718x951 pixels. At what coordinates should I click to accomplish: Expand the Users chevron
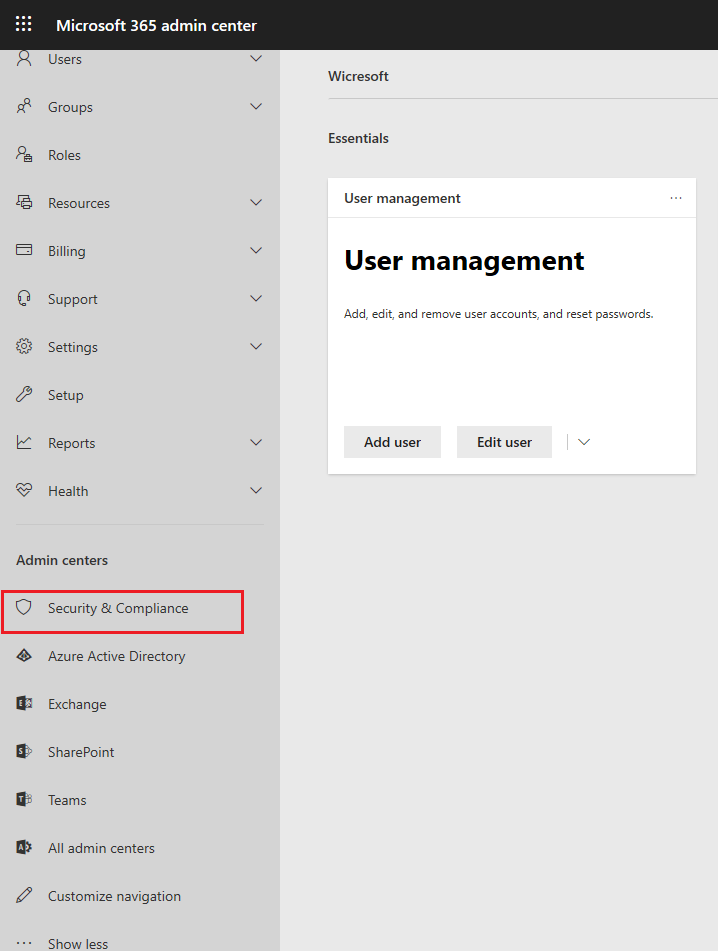tap(256, 58)
